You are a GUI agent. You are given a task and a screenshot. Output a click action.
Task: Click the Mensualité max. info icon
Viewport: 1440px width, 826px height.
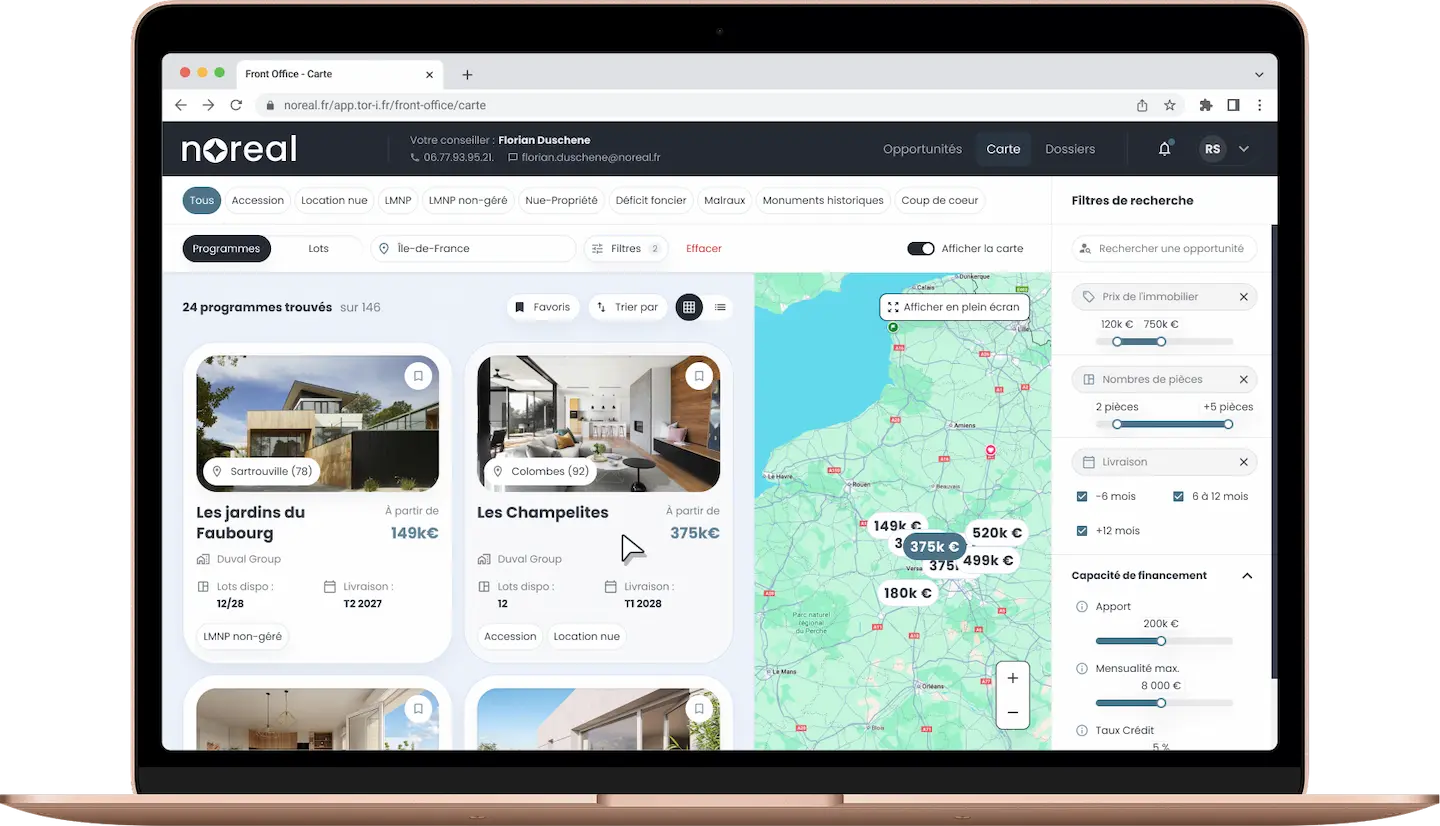point(1081,669)
